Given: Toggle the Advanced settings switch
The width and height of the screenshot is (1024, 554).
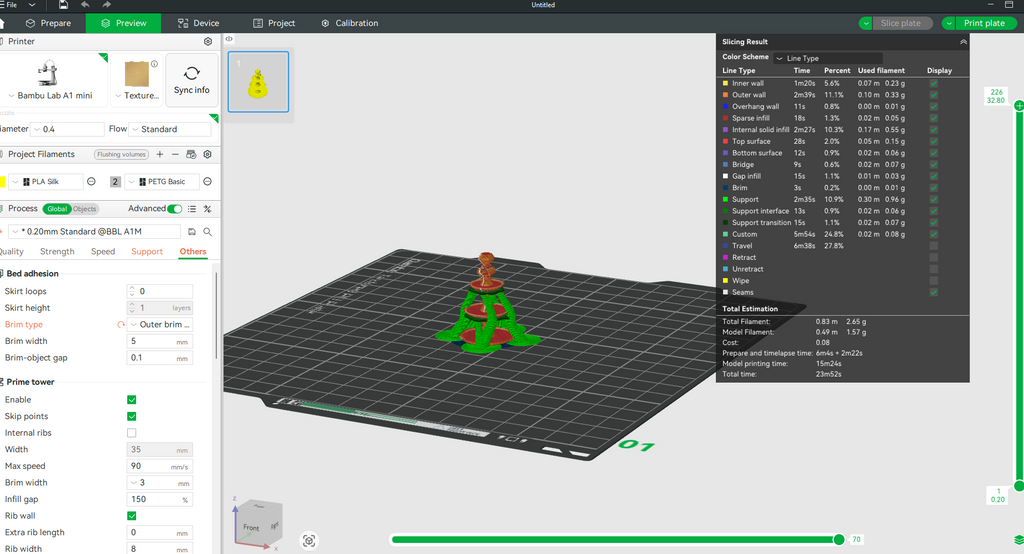Looking at the screenshot, I should (x=175, y=209).
